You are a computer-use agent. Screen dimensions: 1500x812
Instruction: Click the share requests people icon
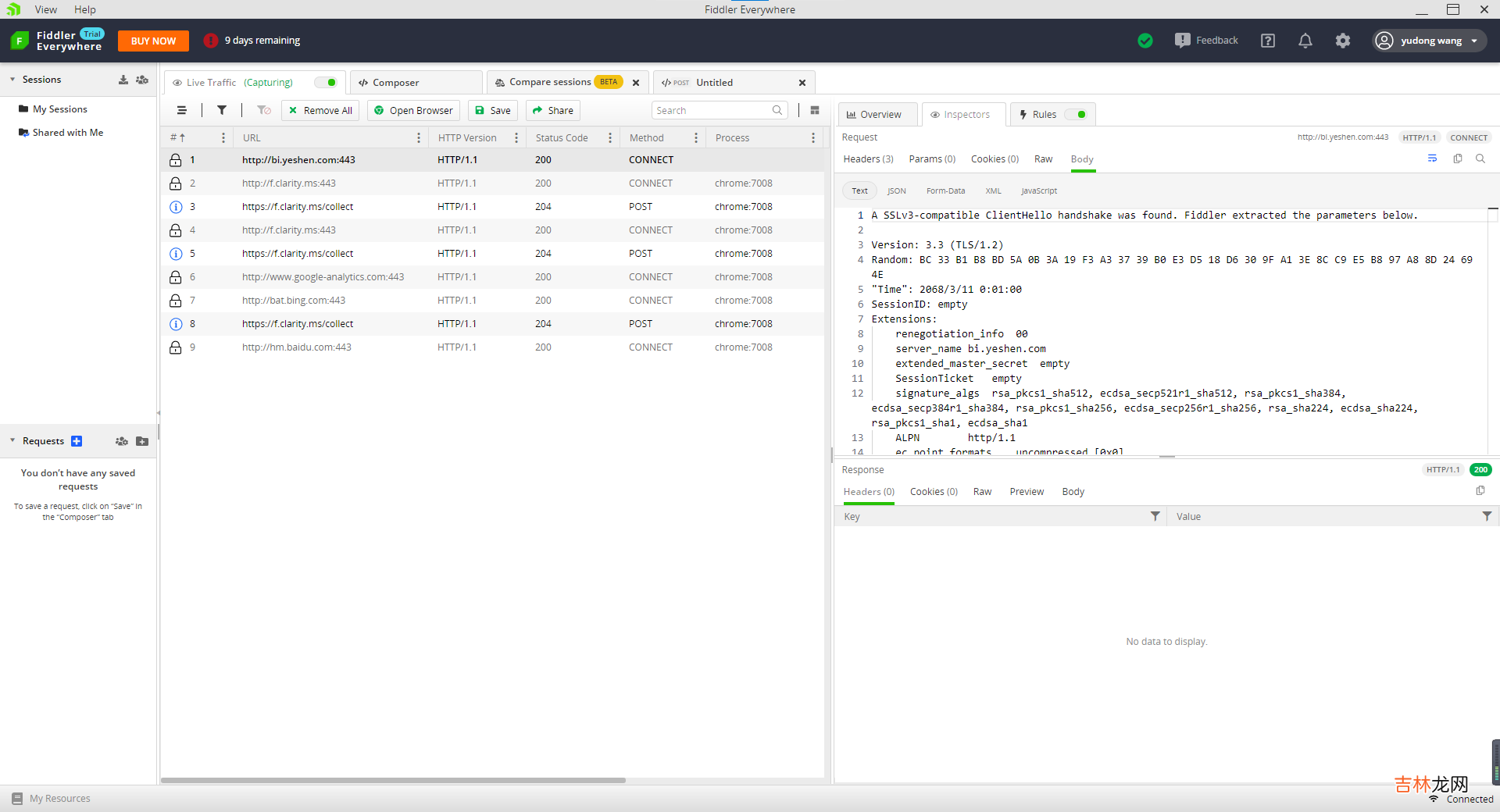[122, 441]
